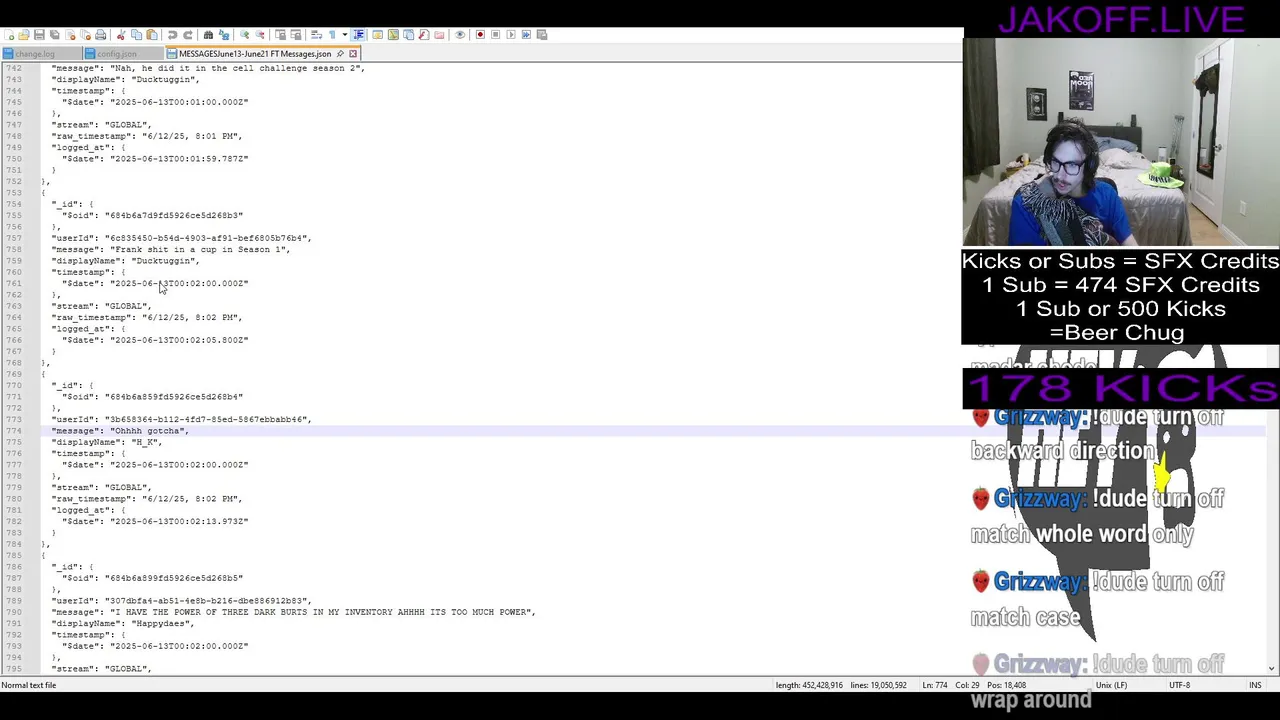1280x720 pixels.
Task: Click the Save All toolbar icon
Action: point(55,34)
